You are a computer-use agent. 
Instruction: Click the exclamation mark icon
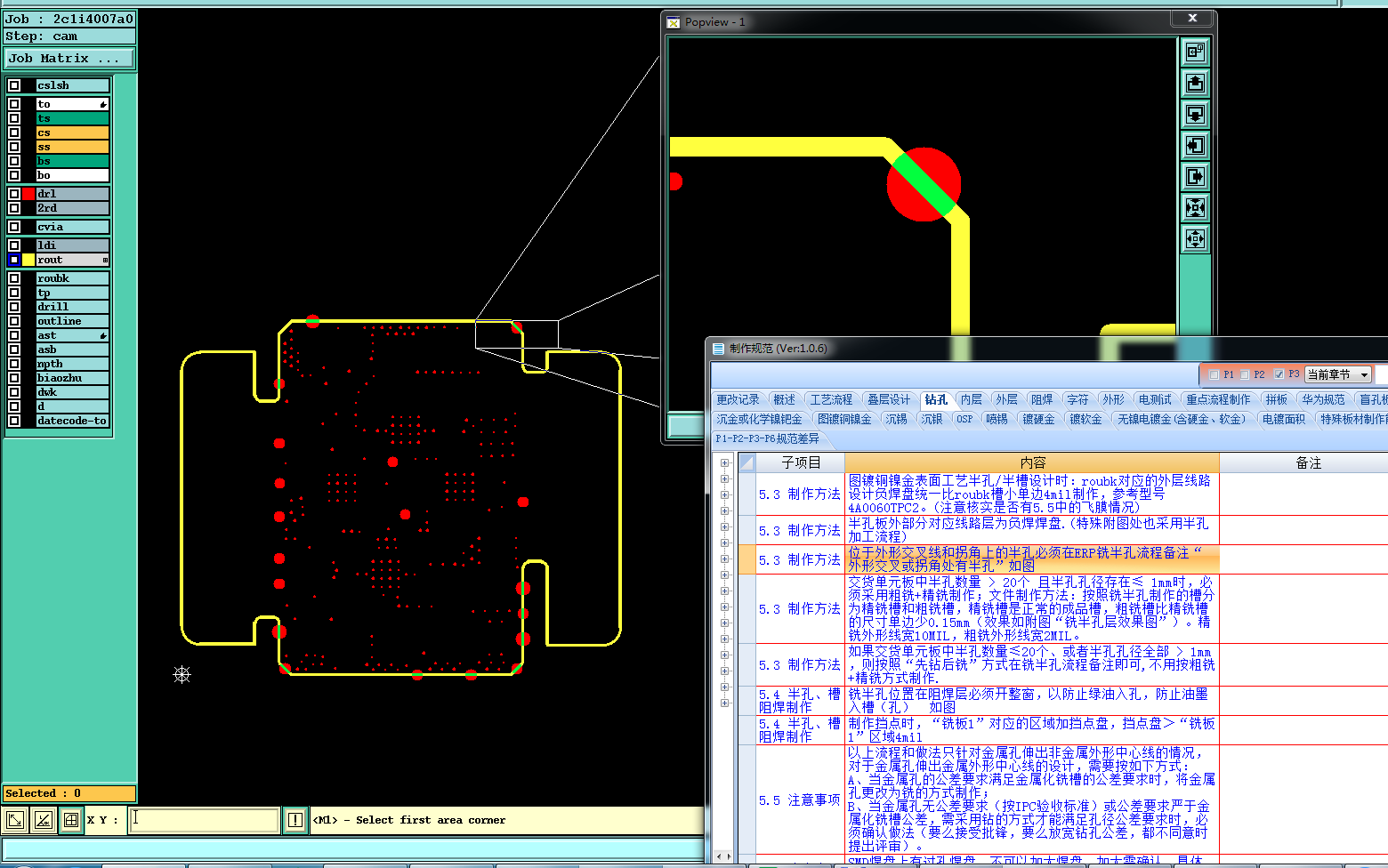pos(295,820)
